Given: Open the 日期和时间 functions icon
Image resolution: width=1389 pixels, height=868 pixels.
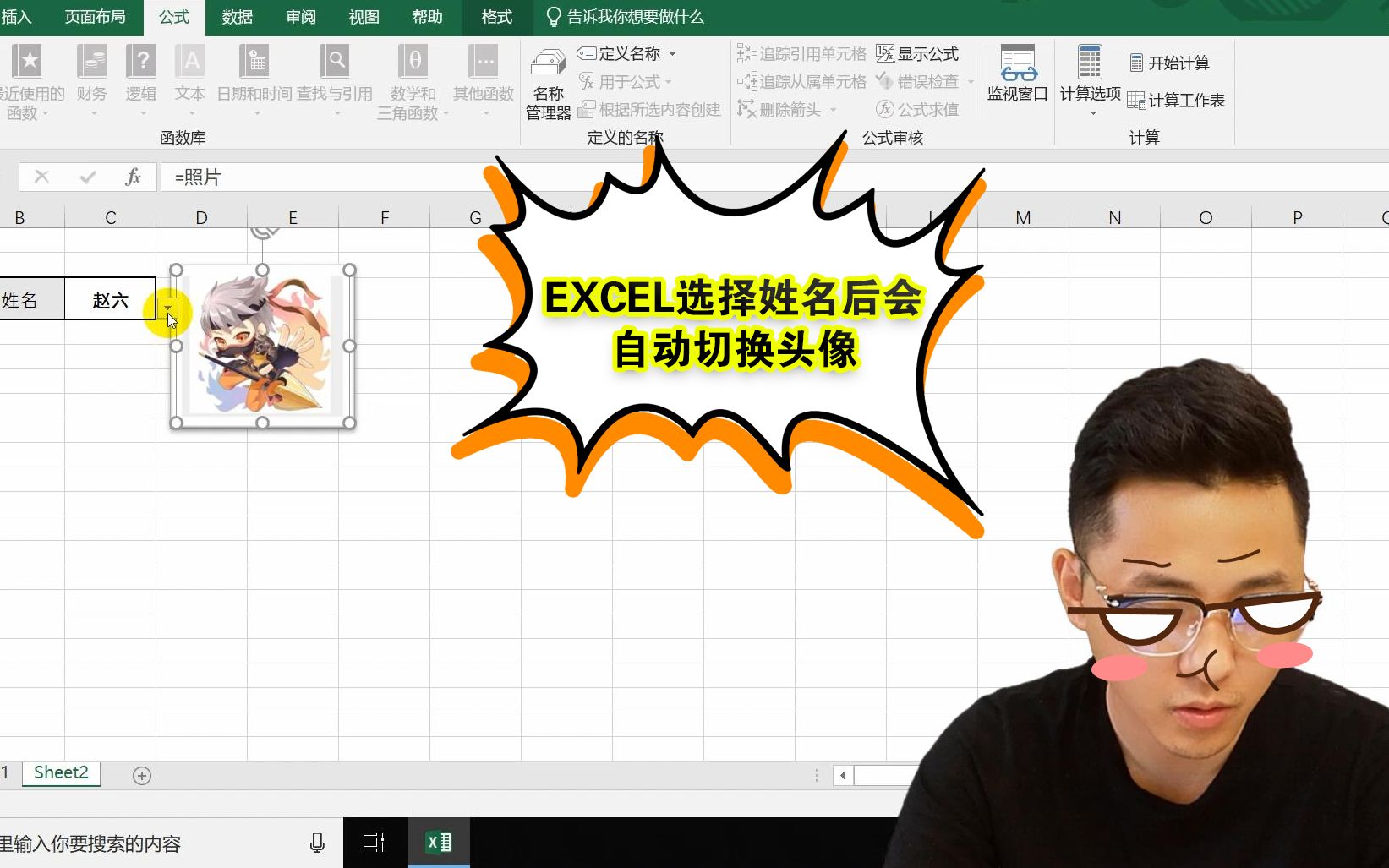Looking at the screenshot, I should coord(254,79).
